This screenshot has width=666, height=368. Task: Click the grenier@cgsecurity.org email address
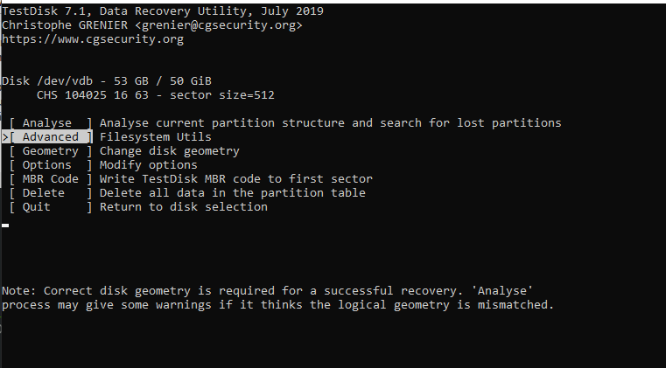[219, 25]
